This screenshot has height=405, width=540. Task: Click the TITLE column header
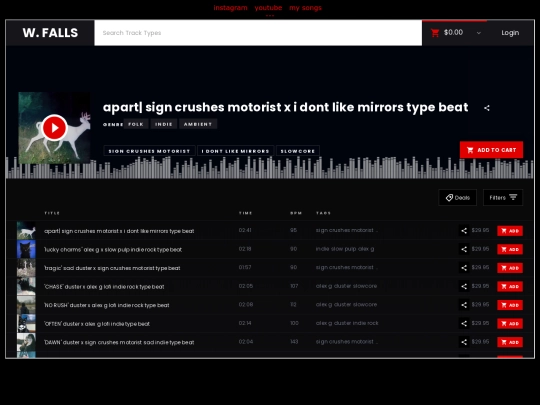click(52, 213)
